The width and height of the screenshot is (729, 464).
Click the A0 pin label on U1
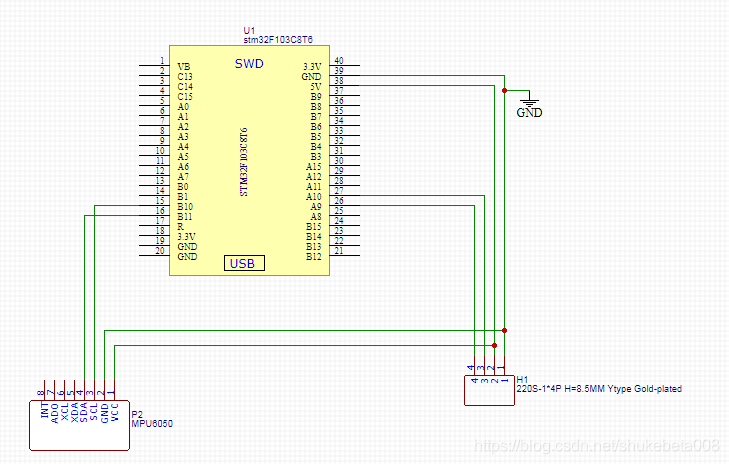tap(183, 106)
